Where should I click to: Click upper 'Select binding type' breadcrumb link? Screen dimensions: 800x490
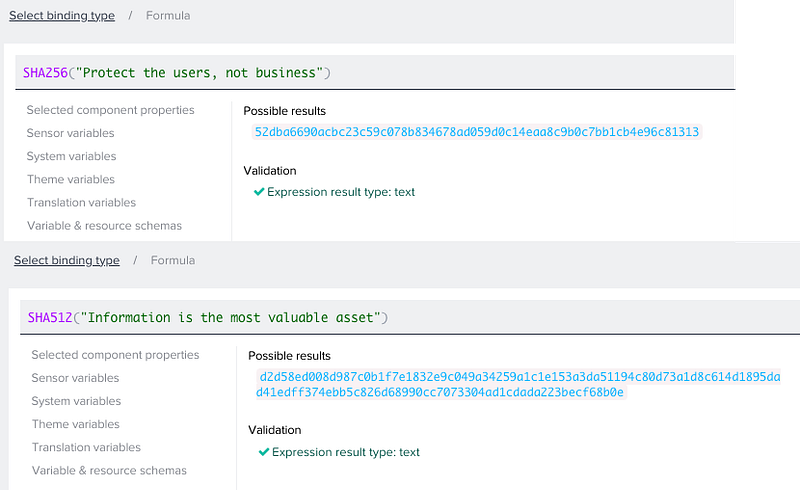click(62, 16)
